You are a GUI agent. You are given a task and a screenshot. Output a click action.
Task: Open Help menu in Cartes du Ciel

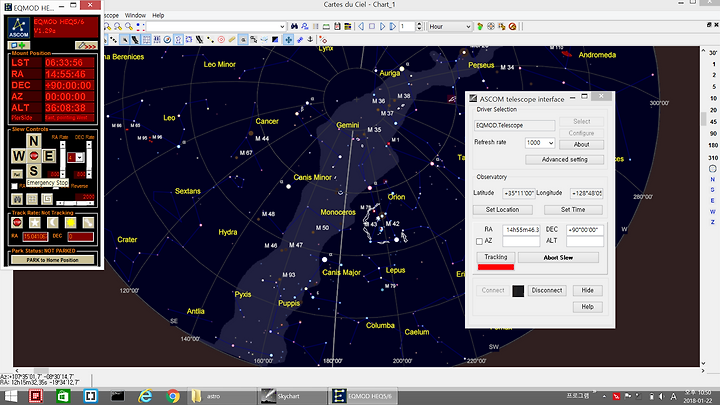[158, 15]
